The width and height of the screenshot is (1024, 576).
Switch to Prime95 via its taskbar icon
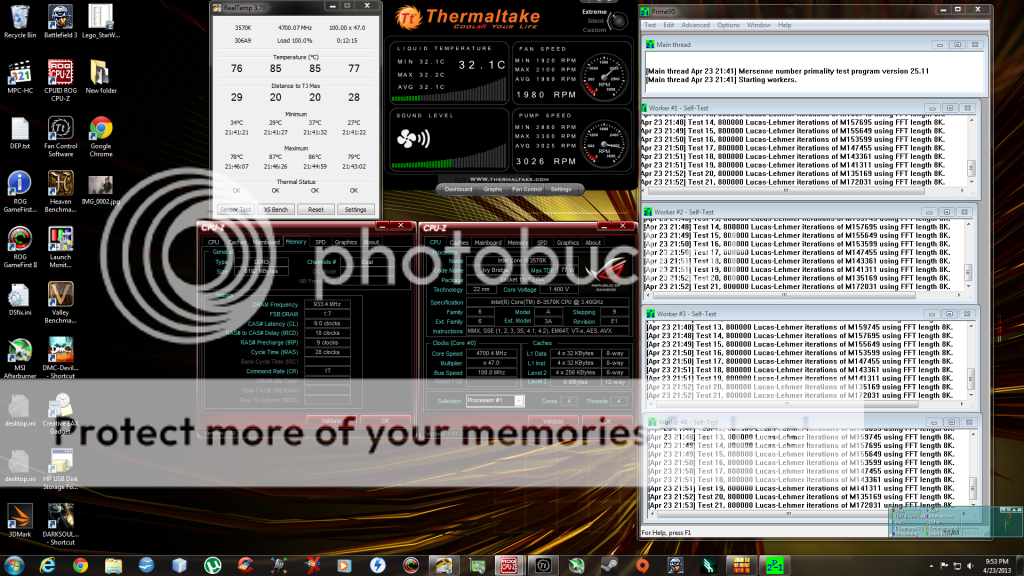pyautogui.click(x=775, y=565)
